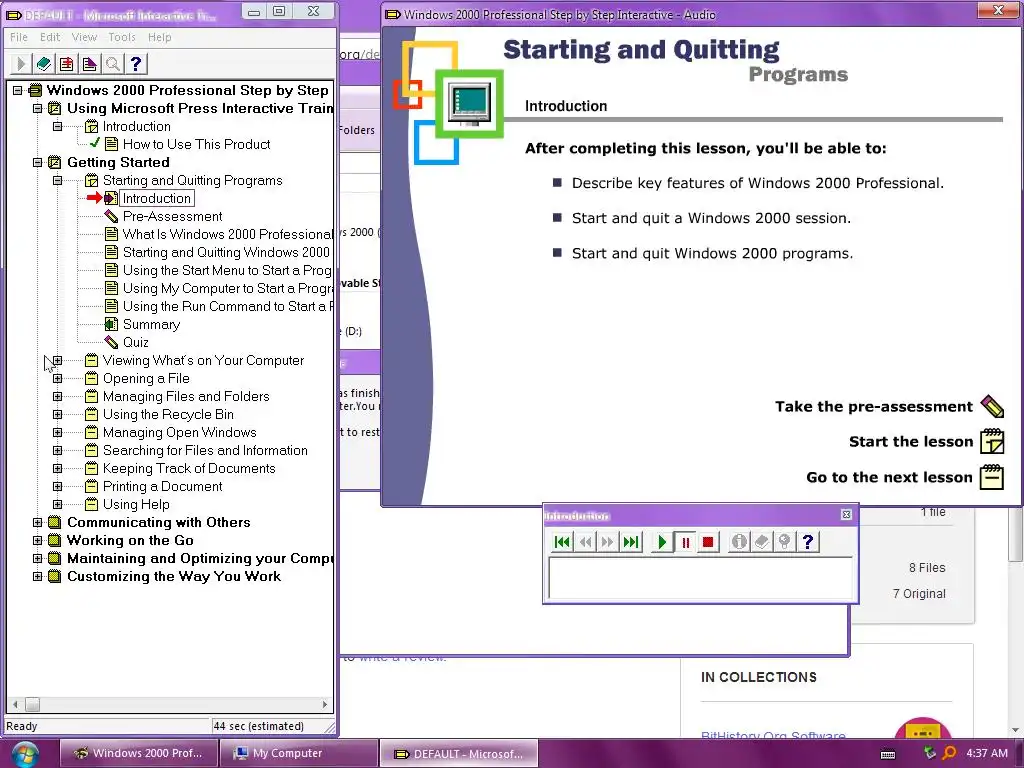Switch to Windows 2000 Prof taskbar button
Screen dimensions: 1024x768
click(138, 753)
